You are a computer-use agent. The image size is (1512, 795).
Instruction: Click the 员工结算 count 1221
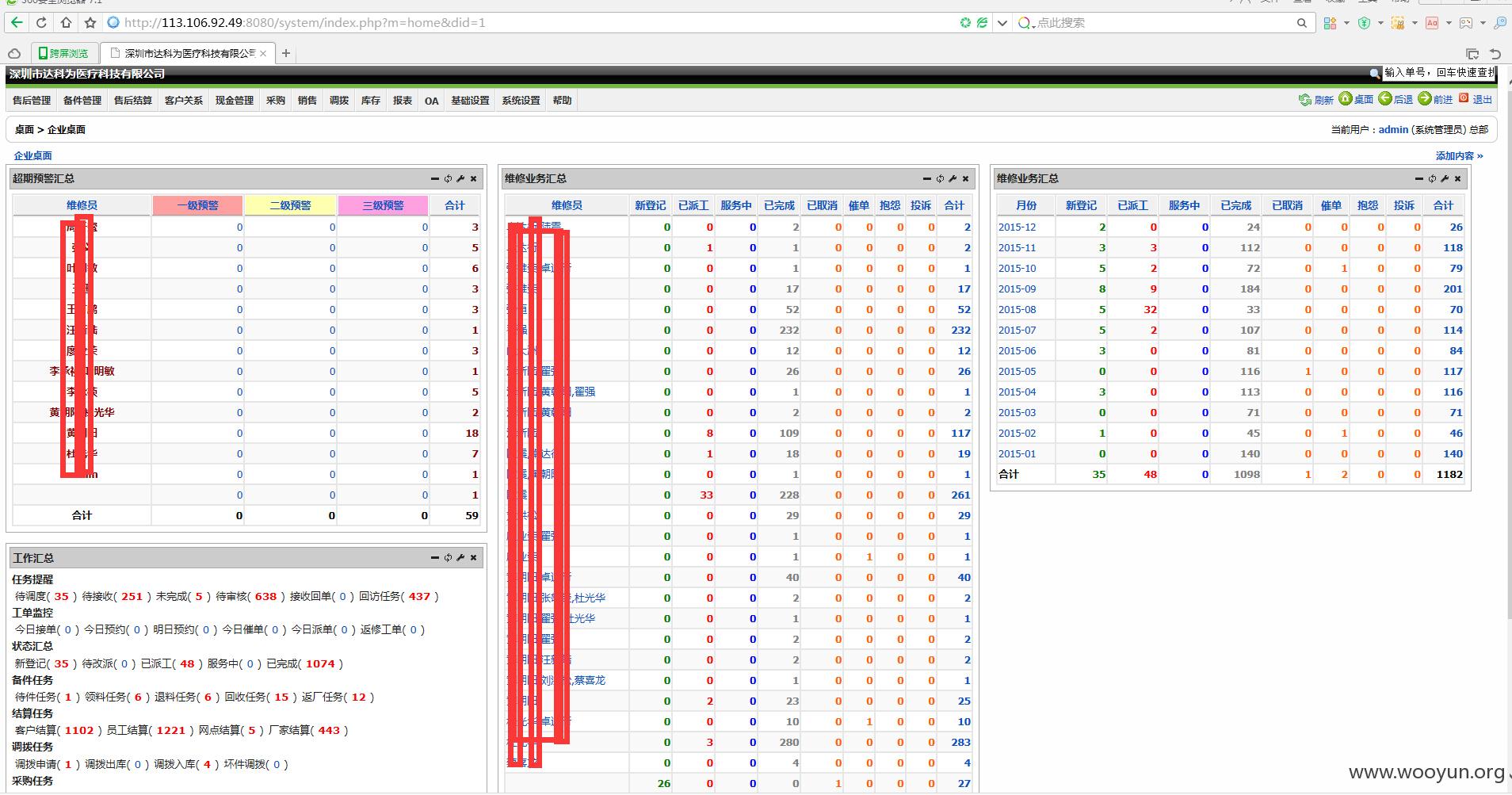pos(170,730)
